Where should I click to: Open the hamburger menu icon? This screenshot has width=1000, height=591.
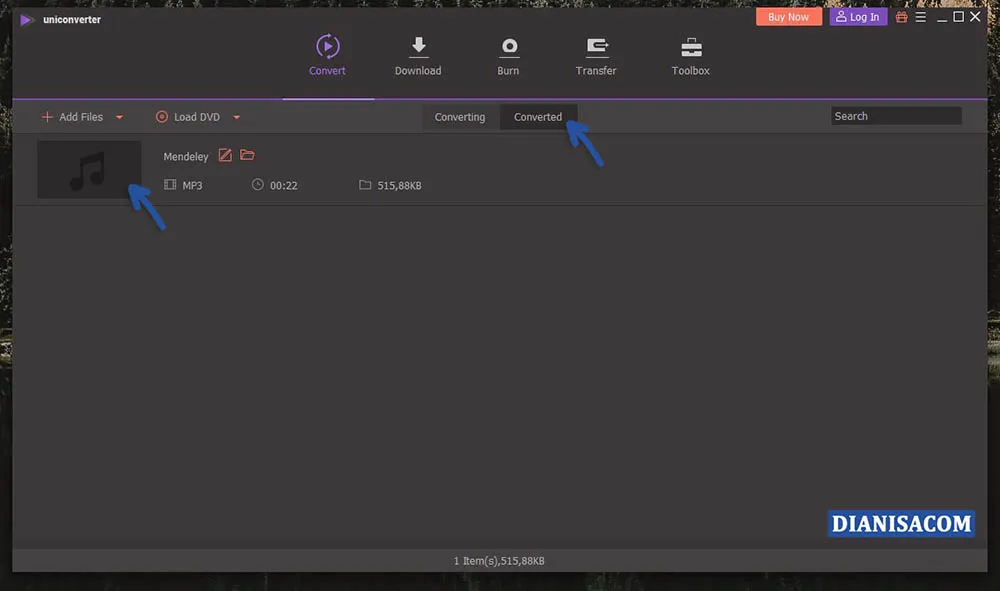(920, 16)
